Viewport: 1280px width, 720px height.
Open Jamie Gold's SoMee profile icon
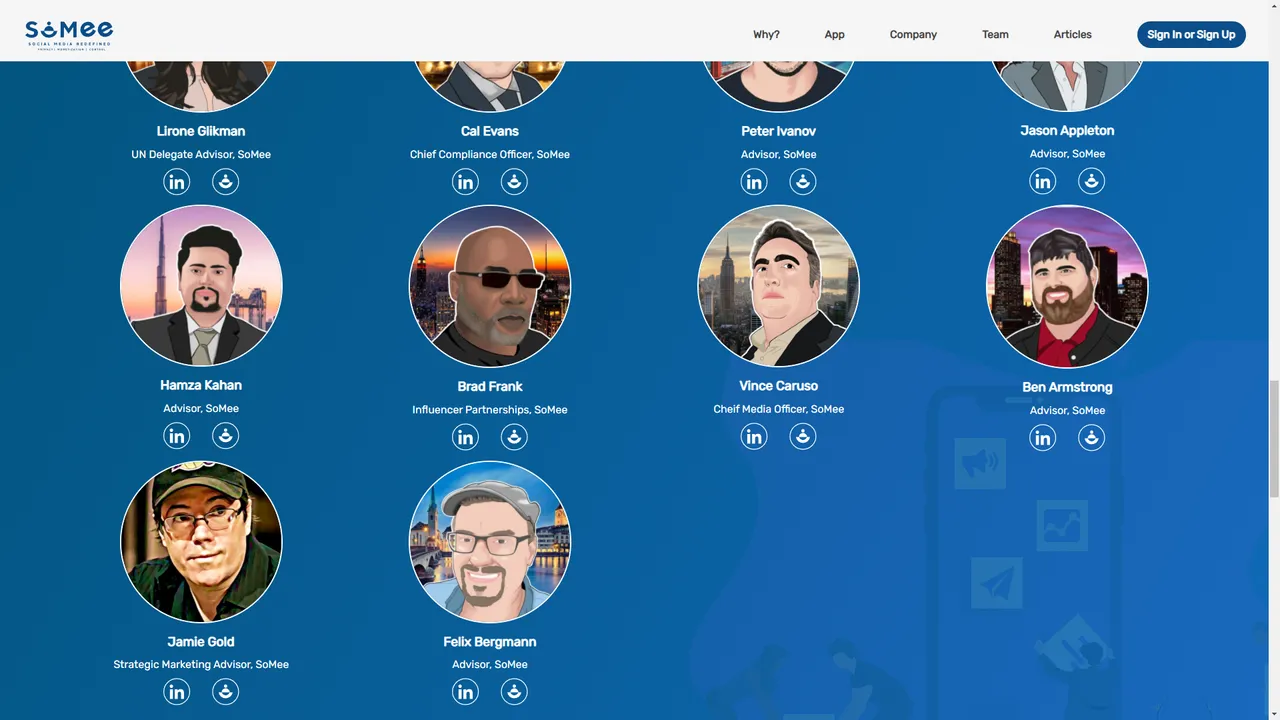point(226,692)
